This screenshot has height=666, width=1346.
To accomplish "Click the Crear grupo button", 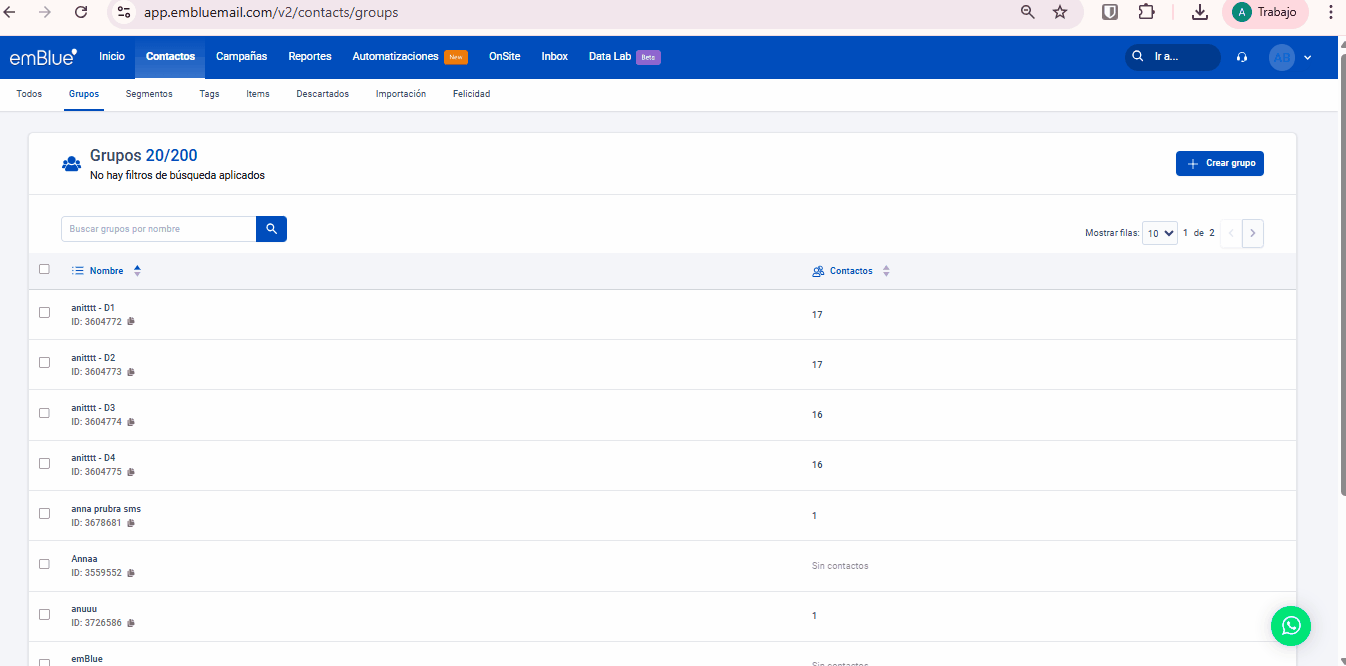I will (1219, 163).
